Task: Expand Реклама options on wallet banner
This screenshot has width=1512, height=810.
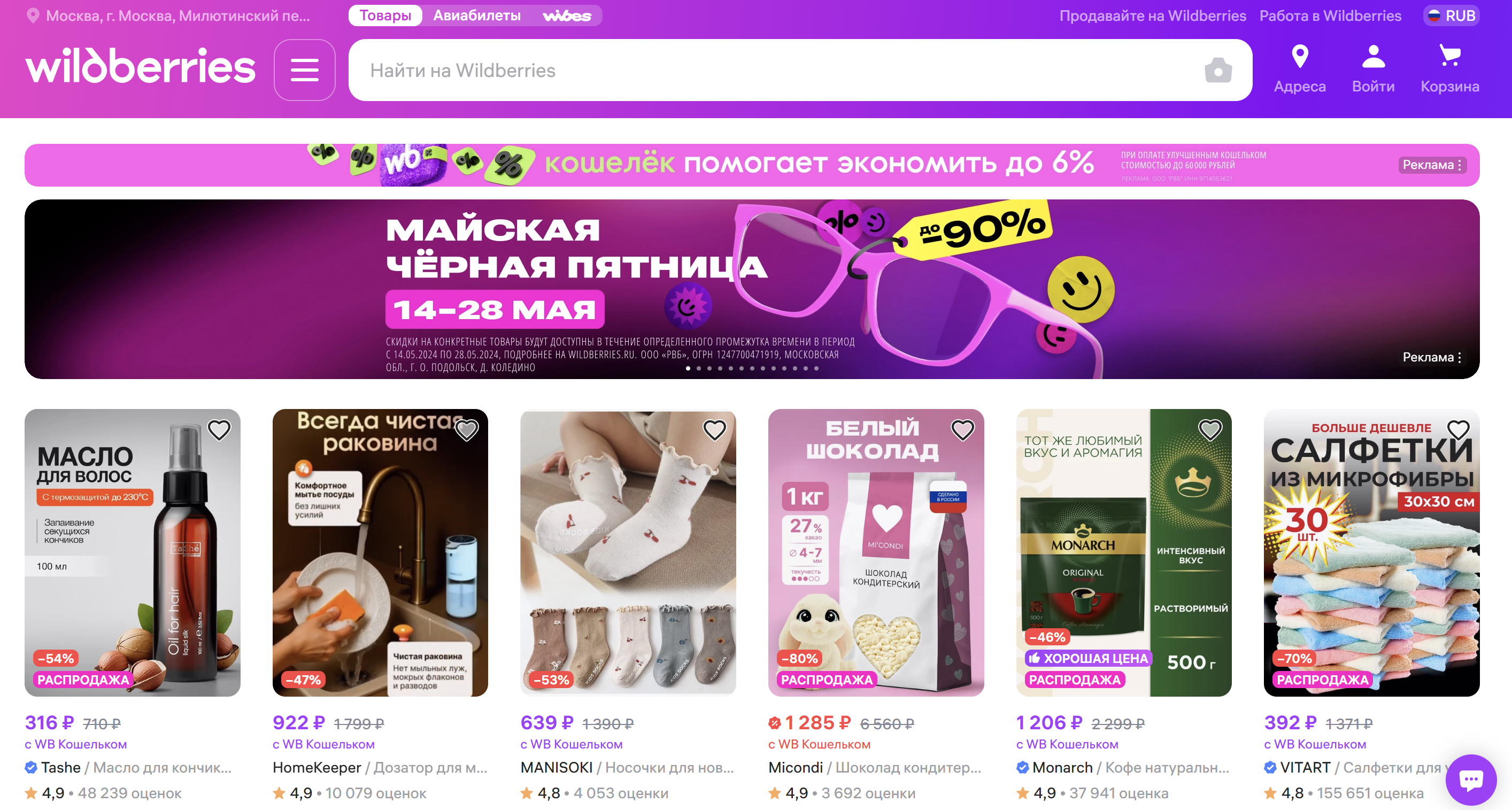Action: [1432, 165]
